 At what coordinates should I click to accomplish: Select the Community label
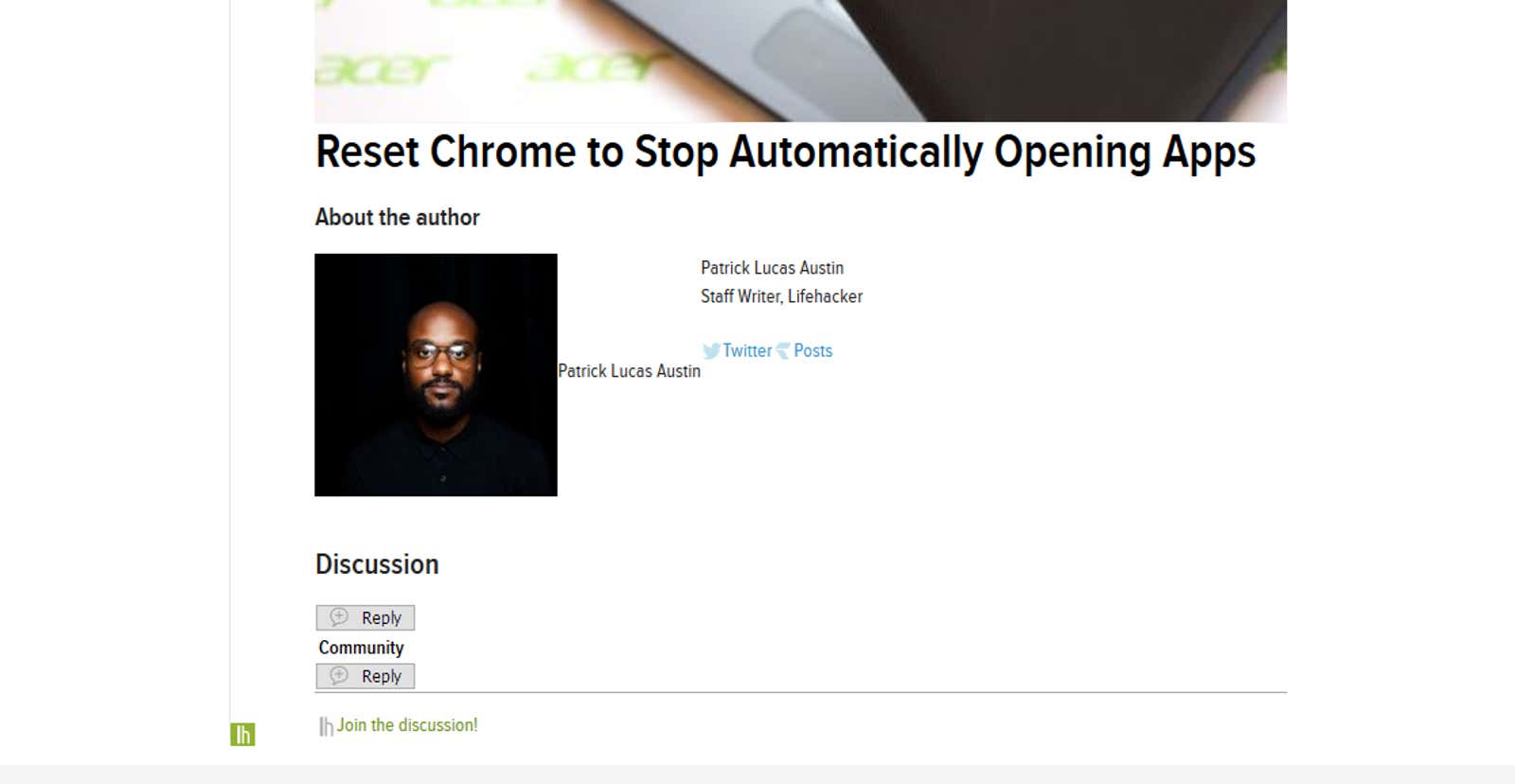(x=361, y=648)
